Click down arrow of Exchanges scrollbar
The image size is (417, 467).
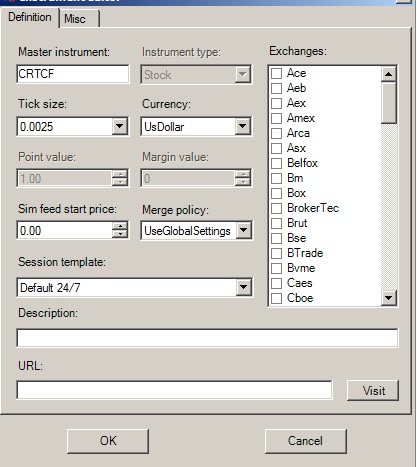click(x=388, y=297)
